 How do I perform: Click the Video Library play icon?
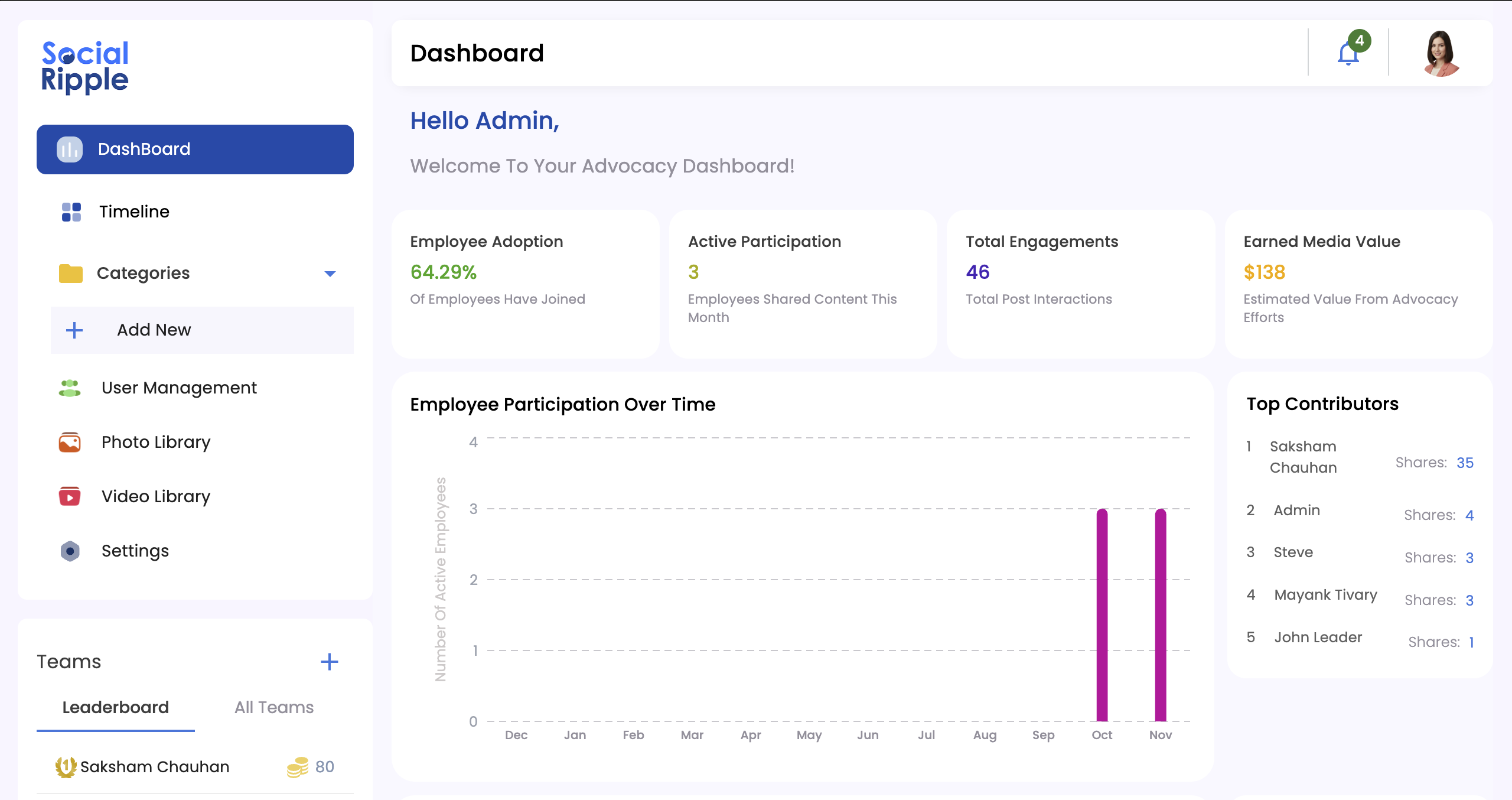point(70,496)
